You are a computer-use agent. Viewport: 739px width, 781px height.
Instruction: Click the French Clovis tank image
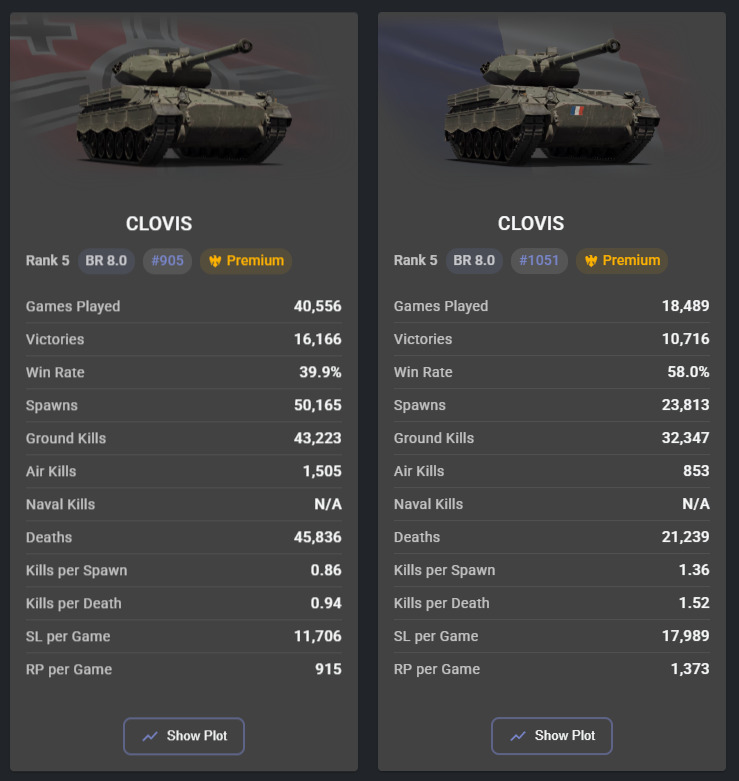(552, 102)
